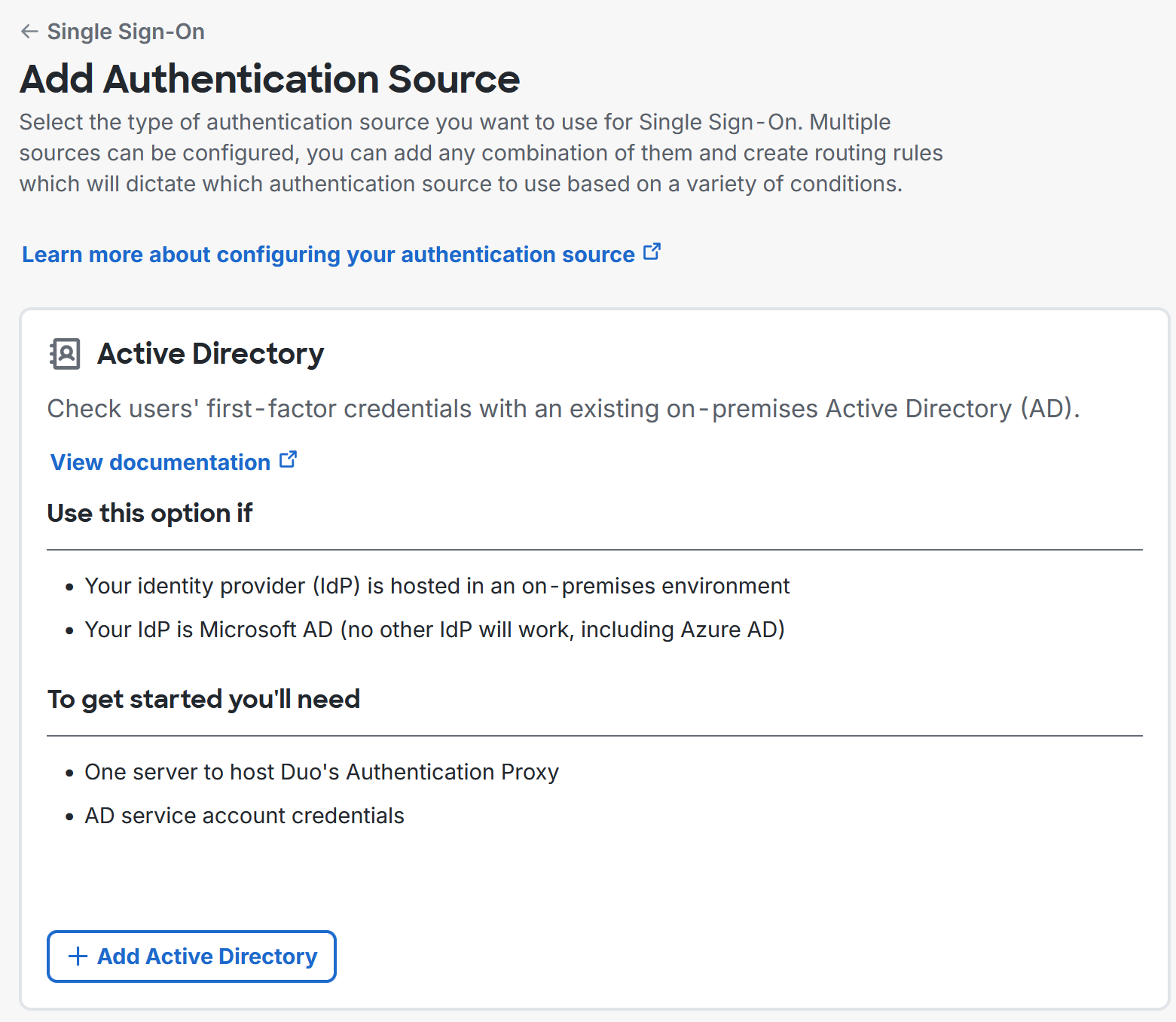Click the bullet about on-premises identity provider
Image resolution: width=1176 pixels, height=1022 pixels.
point(437,585)
